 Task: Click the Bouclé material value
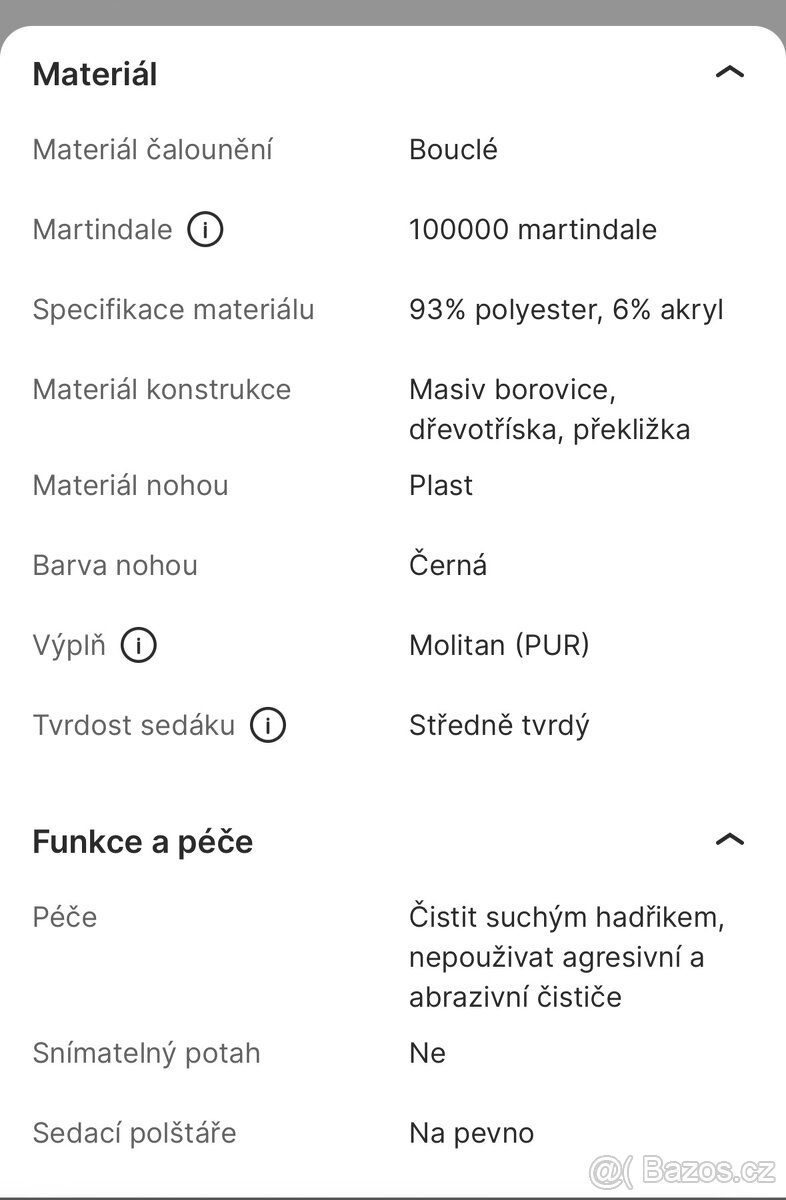tap(454, 149)
